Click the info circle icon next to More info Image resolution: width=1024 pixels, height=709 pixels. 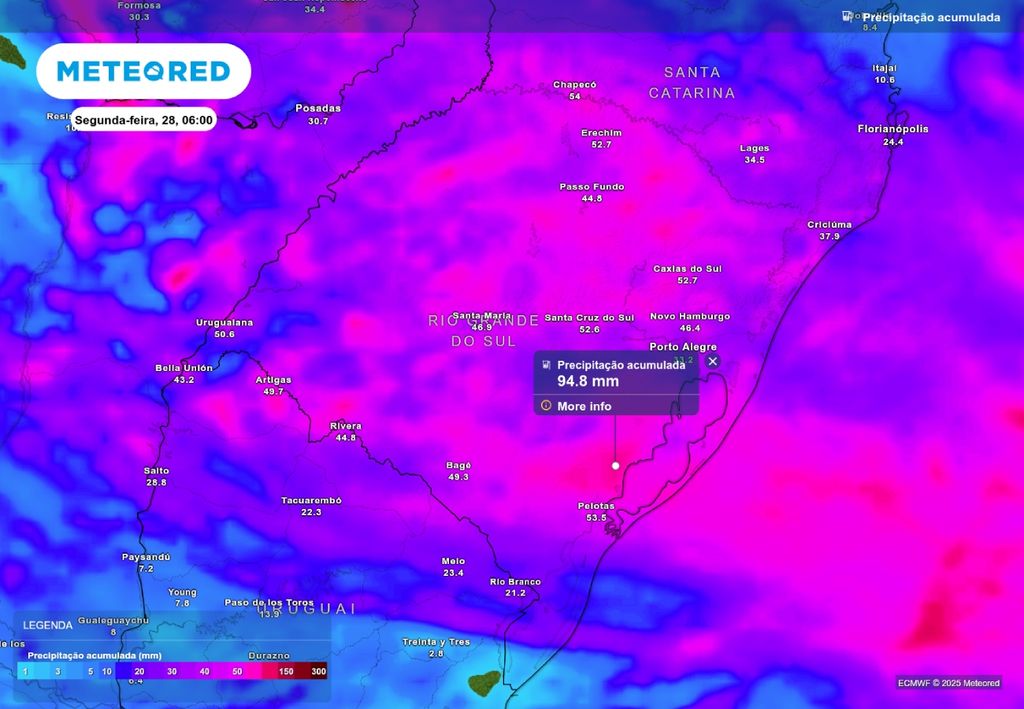click(547, 406)
